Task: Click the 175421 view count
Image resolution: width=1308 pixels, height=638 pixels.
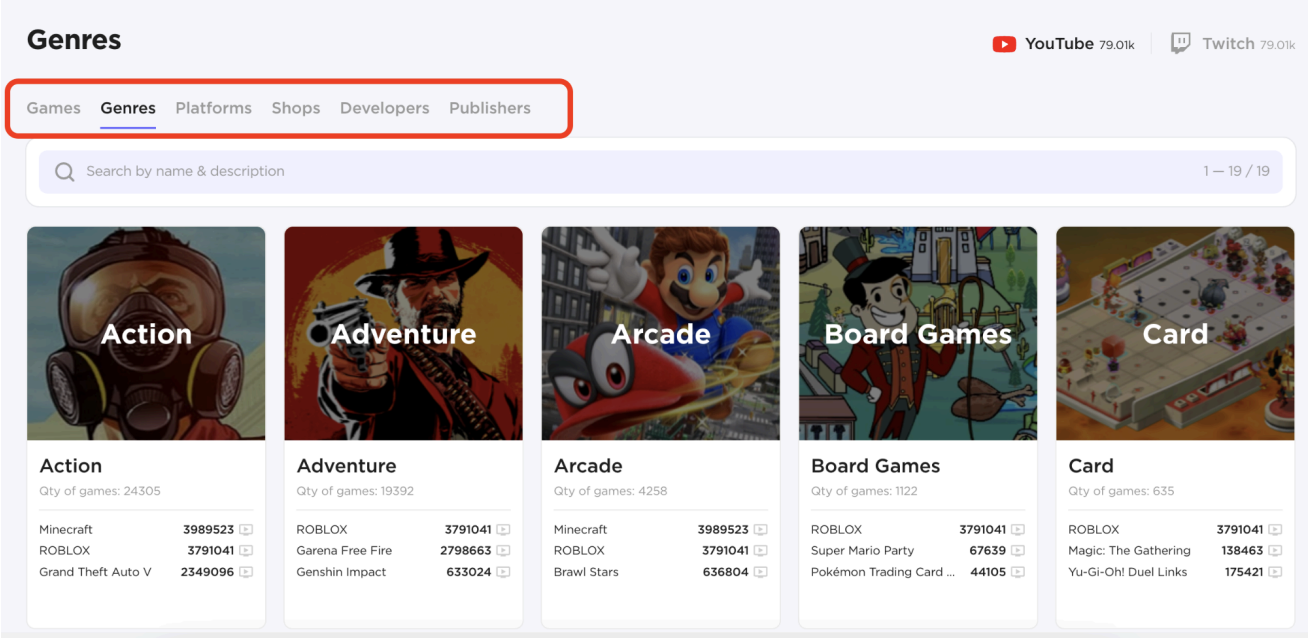Action: pos(1244,572)
